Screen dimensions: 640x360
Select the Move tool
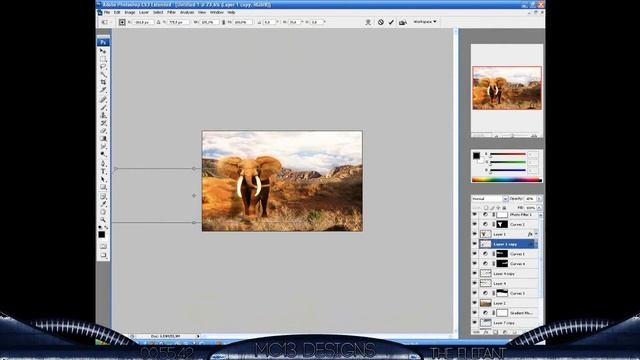[103, 51]
